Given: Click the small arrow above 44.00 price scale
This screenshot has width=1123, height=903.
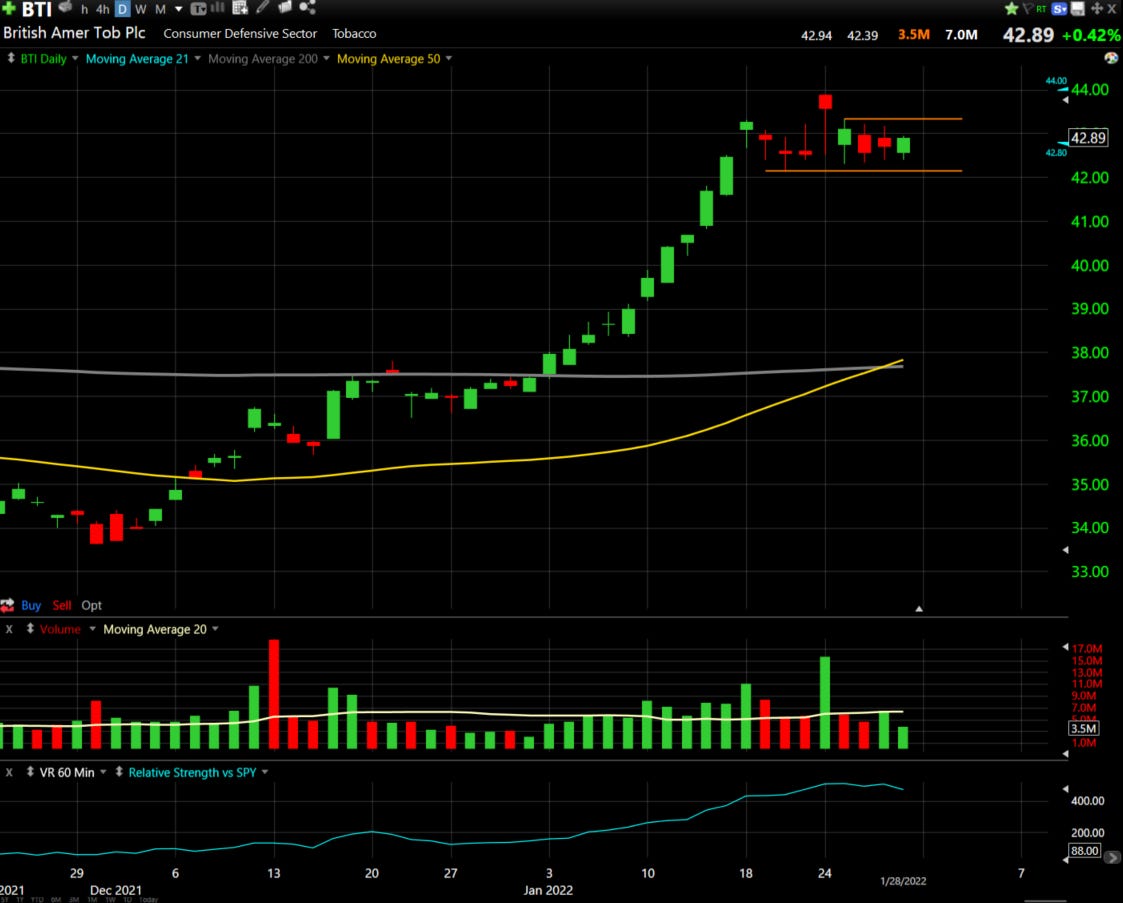Looking at the screenshot, I should click(x=1065, y=100).
